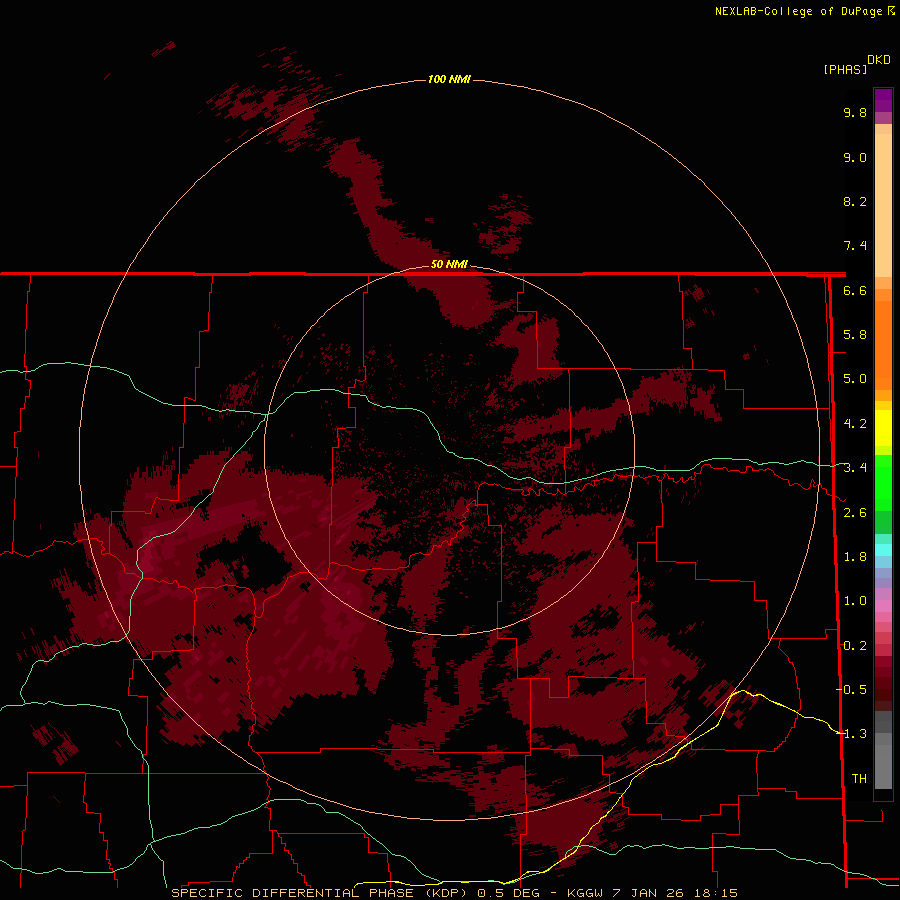Pick the yellow segment of the color bar
This screenshot has width=900, height=900.
pos(883,428)
